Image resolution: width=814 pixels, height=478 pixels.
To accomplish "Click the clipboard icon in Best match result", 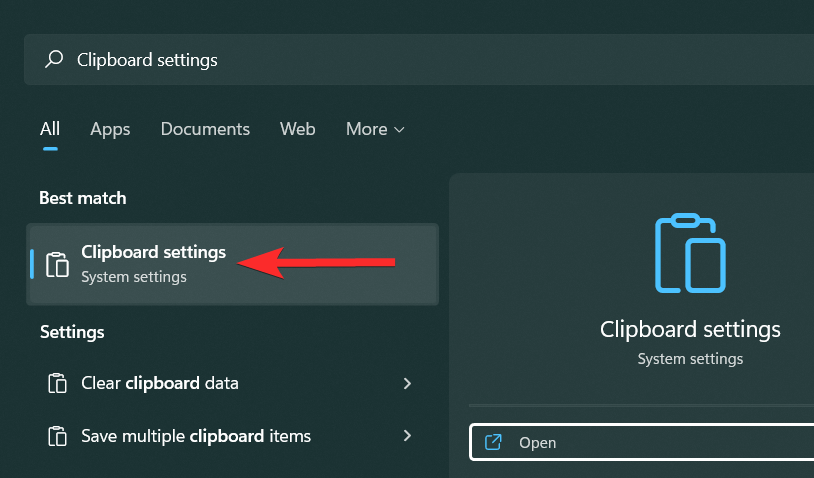I will 58,264.
